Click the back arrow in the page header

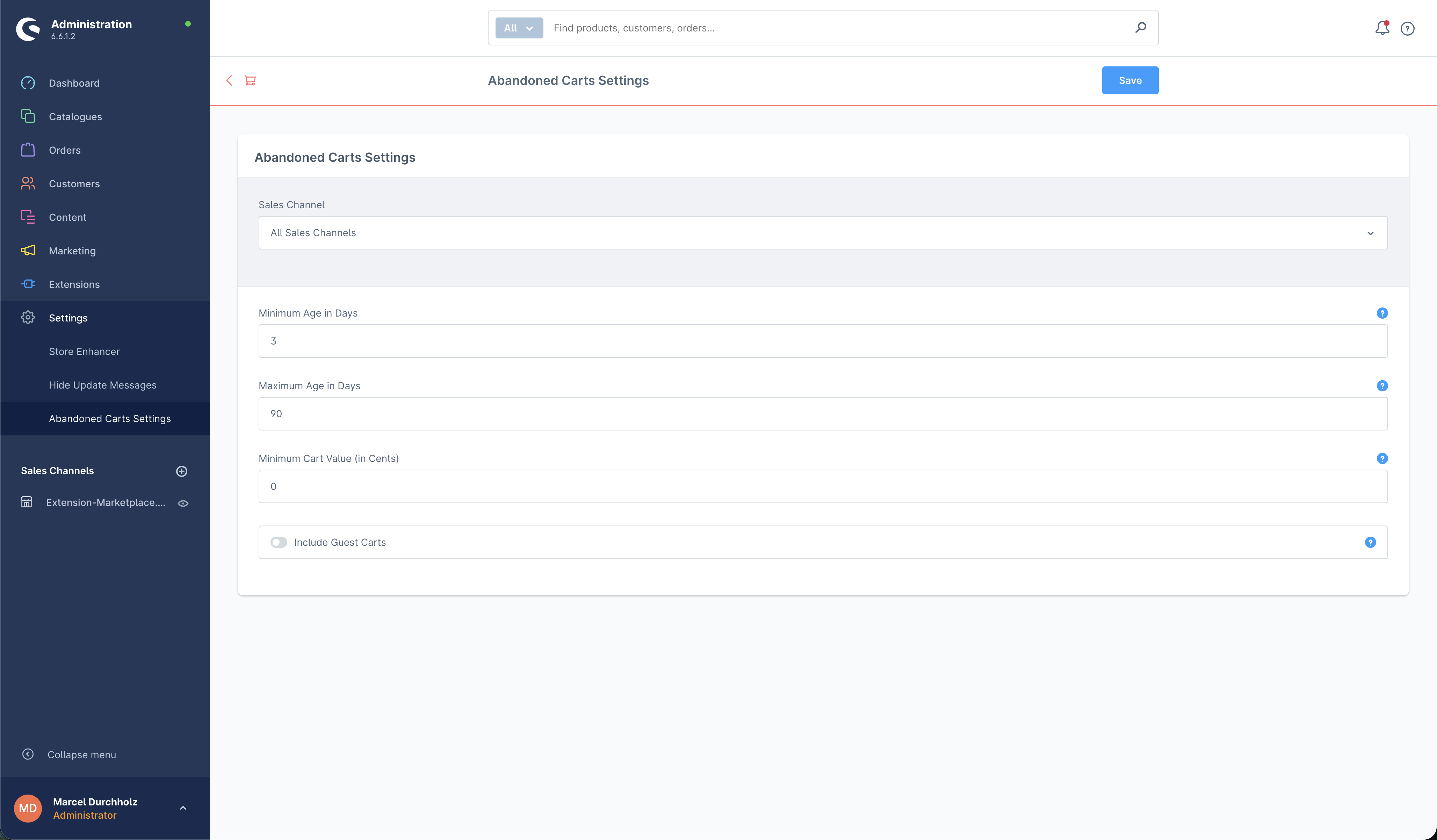(x=229, y=80)
